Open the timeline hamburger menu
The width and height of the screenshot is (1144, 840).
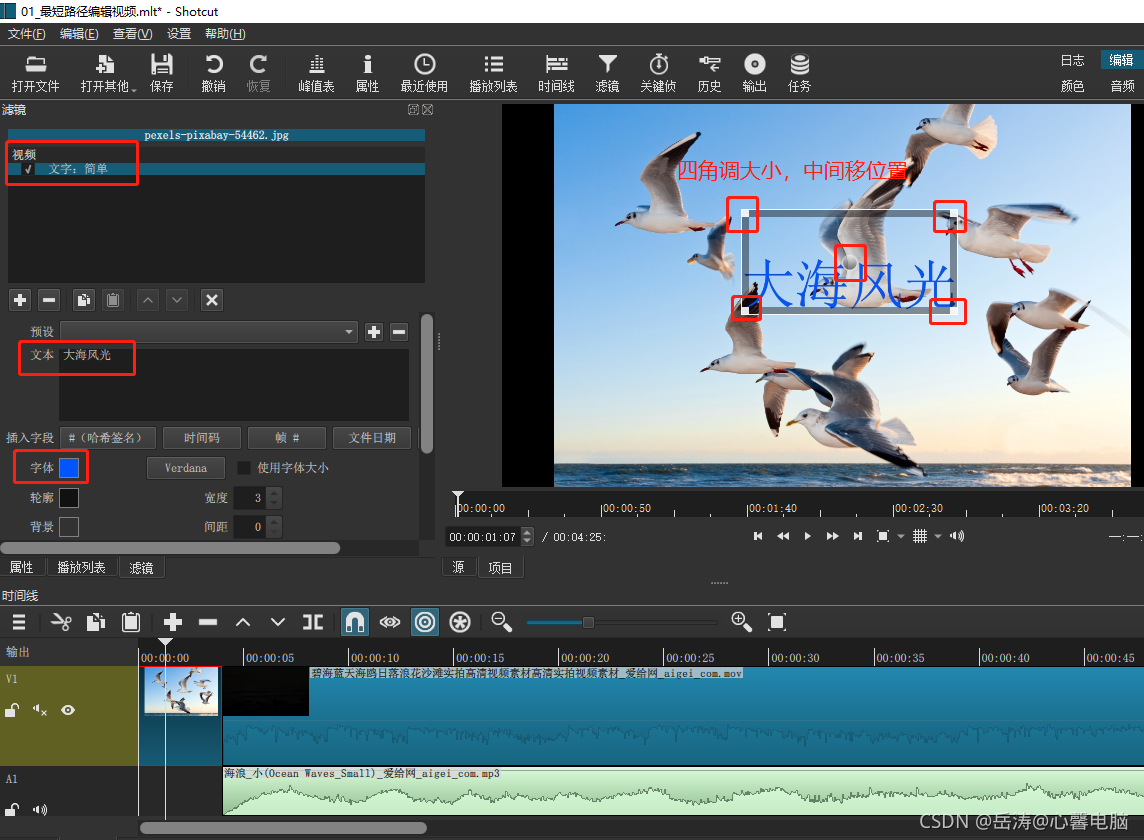pos(19,622)
